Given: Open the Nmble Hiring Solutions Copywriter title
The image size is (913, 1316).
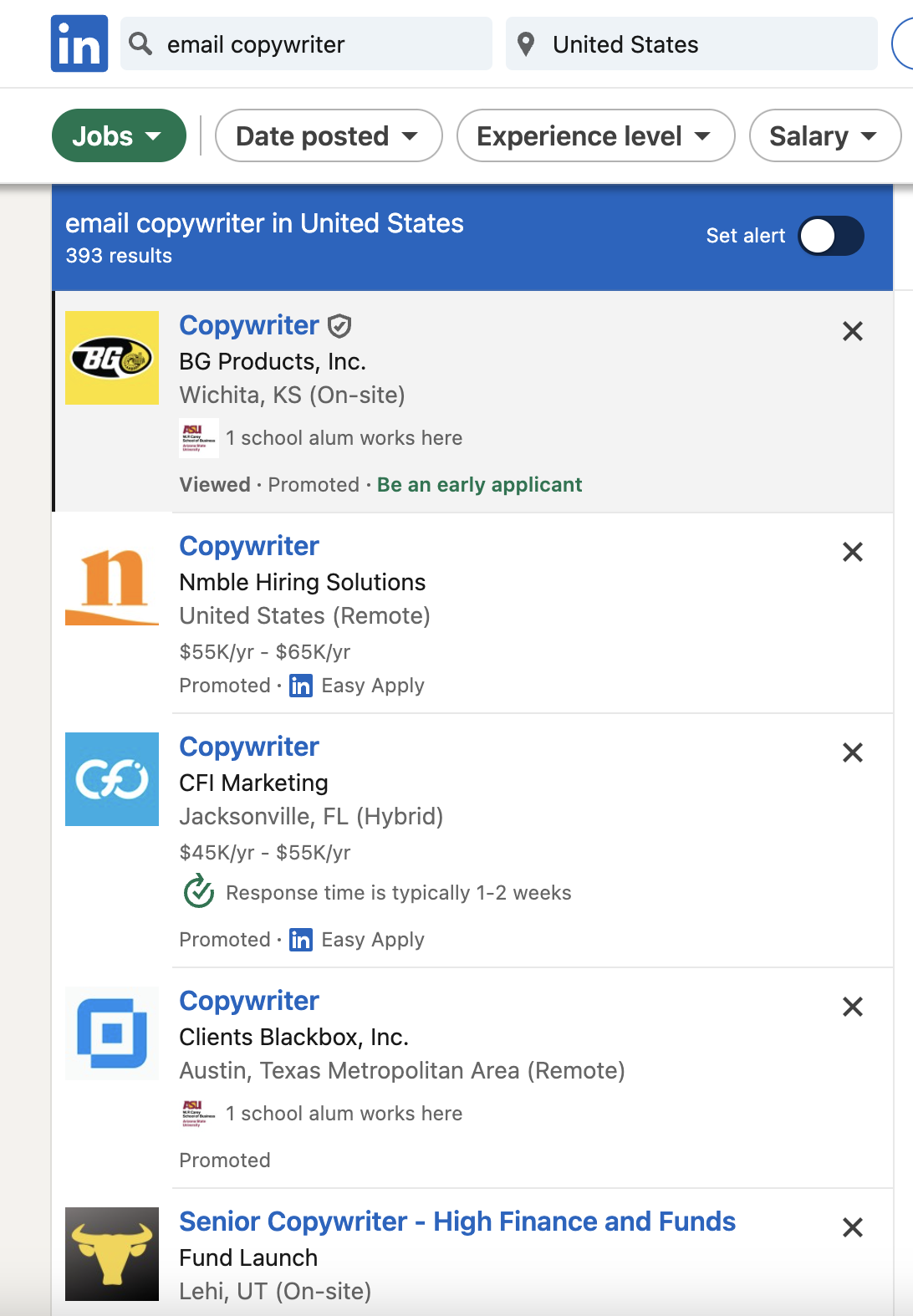Looking at the screenshot, I should coord(249,546).
